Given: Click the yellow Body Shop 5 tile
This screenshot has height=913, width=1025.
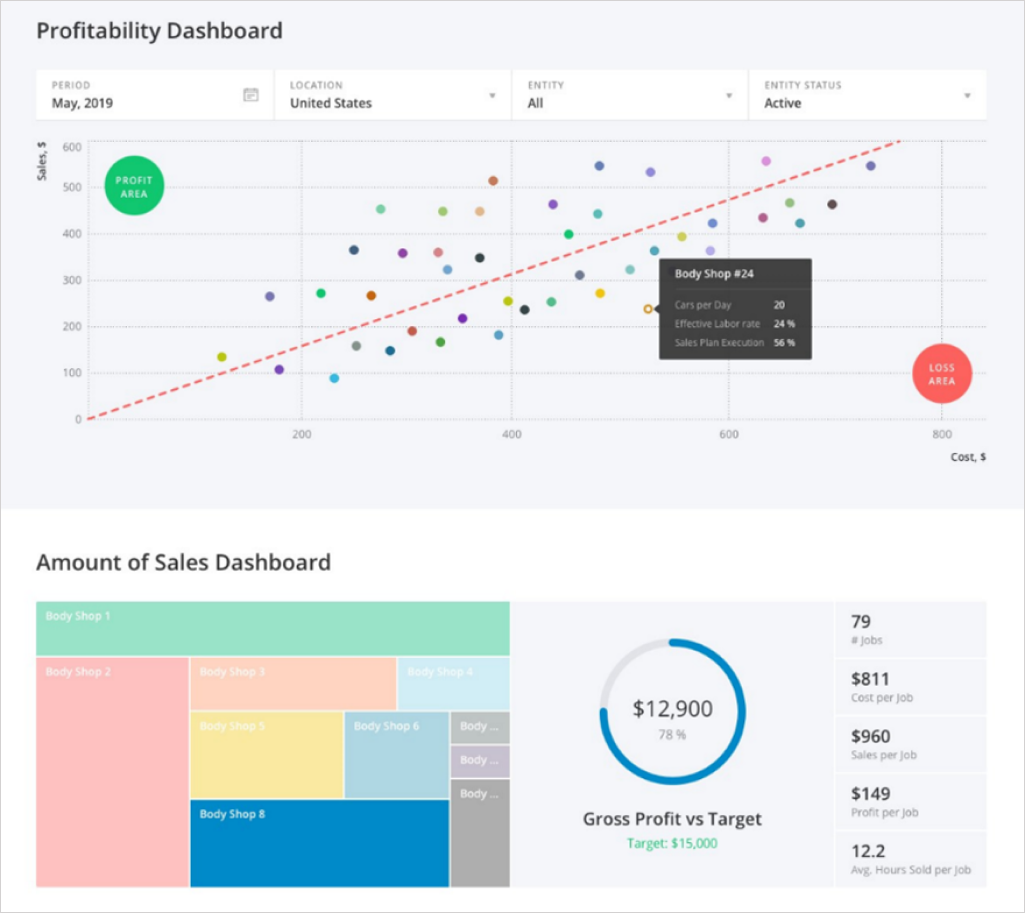Looking at the screenshot, I should [266, 755].
